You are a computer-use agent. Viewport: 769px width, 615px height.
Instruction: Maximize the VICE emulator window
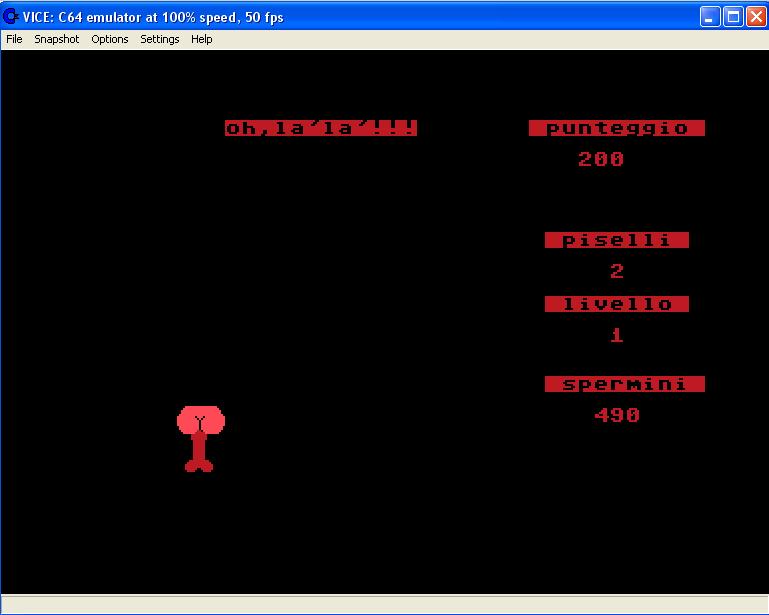coord(733,17)
